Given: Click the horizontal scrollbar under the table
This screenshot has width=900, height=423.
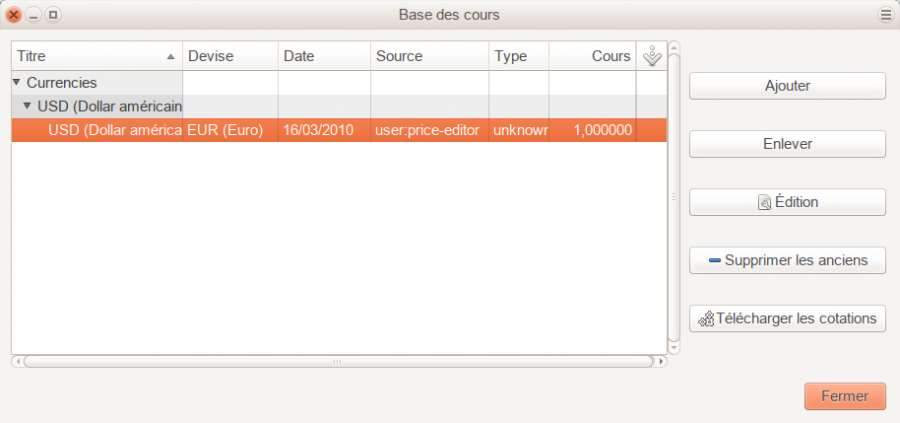Looking at the screenshot, I should [338, 361].
